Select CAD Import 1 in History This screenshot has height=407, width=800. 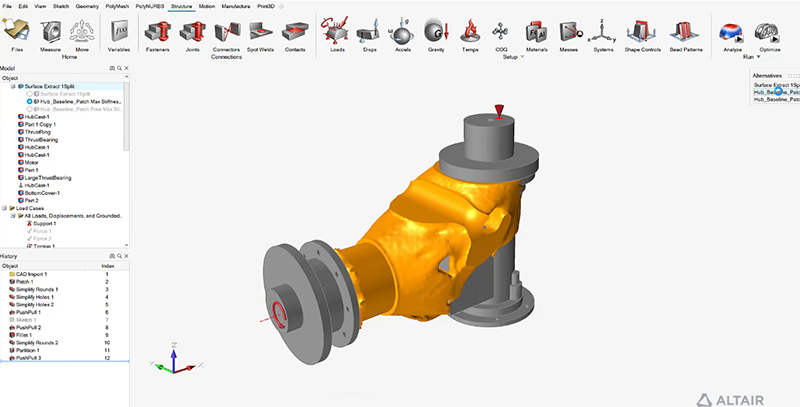31,274
